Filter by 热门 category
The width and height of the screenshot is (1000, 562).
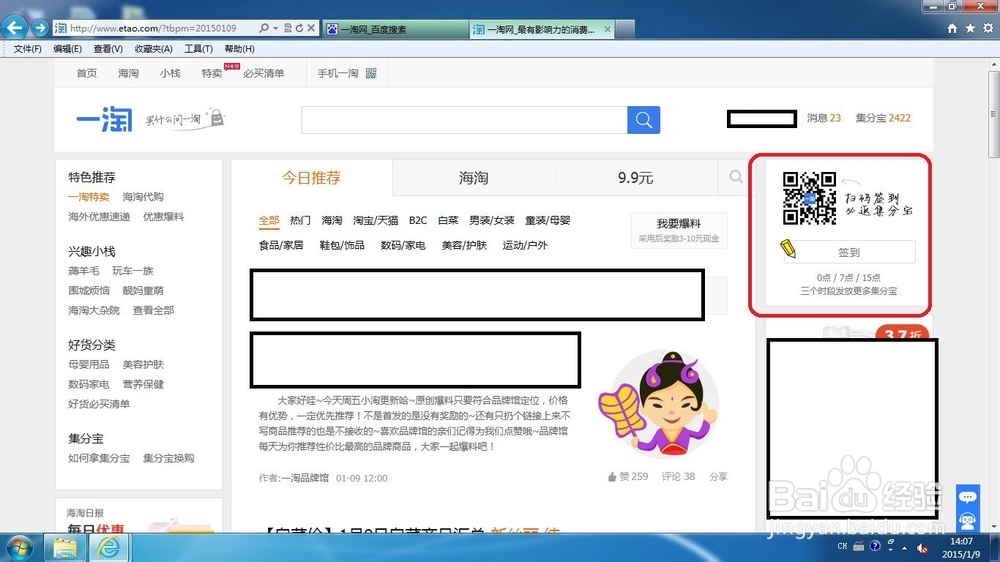[x=300, y=220]
